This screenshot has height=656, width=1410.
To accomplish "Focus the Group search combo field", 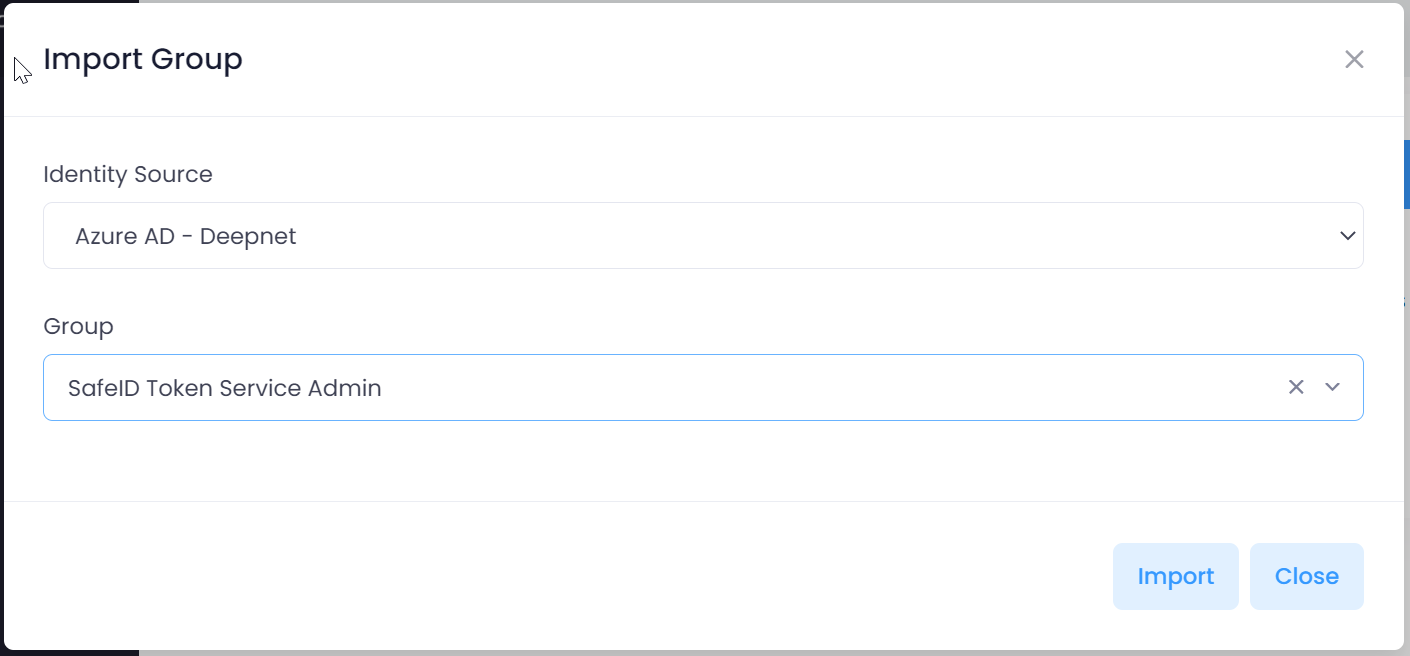I will point(800,387).
